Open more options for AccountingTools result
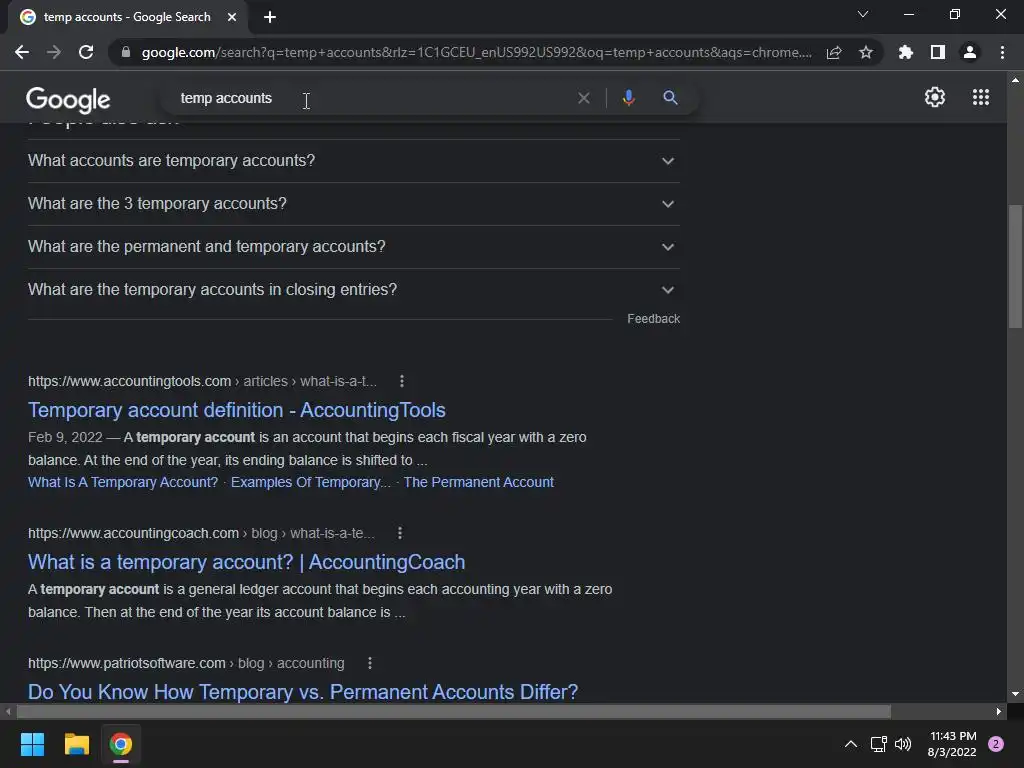Image resolution: width=1024 pixels, height=768 pixels. (402, 381)
